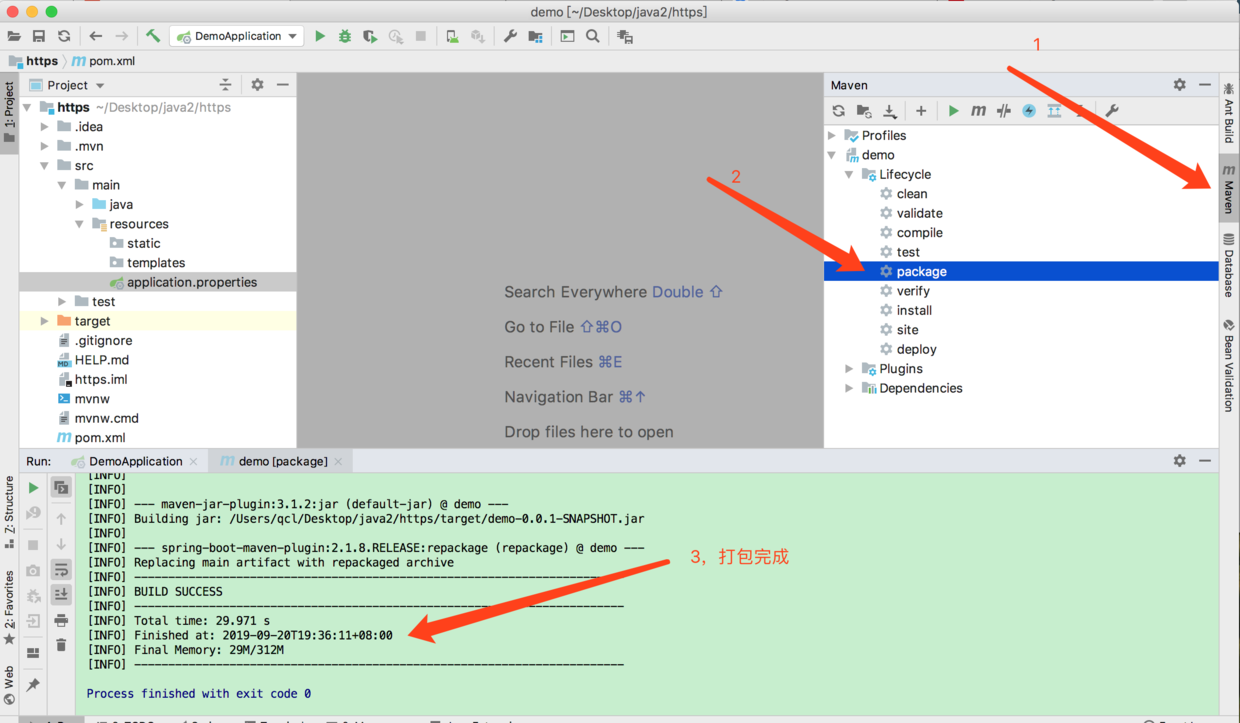Click the Synchronize icon in main toolbar

[64, 36]
